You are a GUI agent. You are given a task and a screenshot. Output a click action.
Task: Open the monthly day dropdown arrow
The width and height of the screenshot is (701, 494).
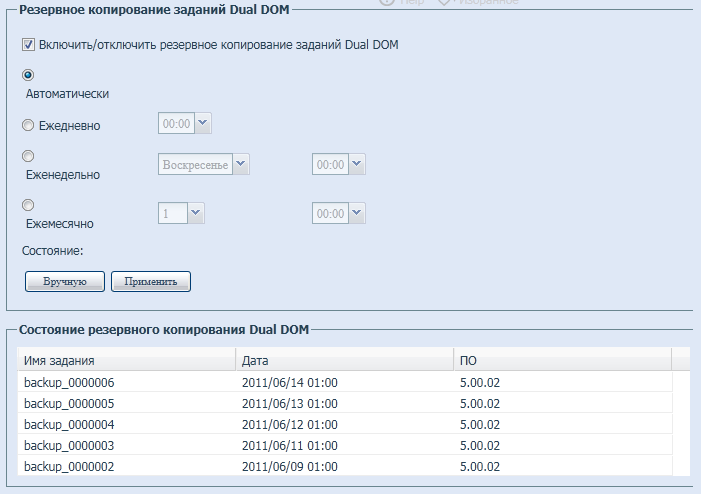coord(195,213)
